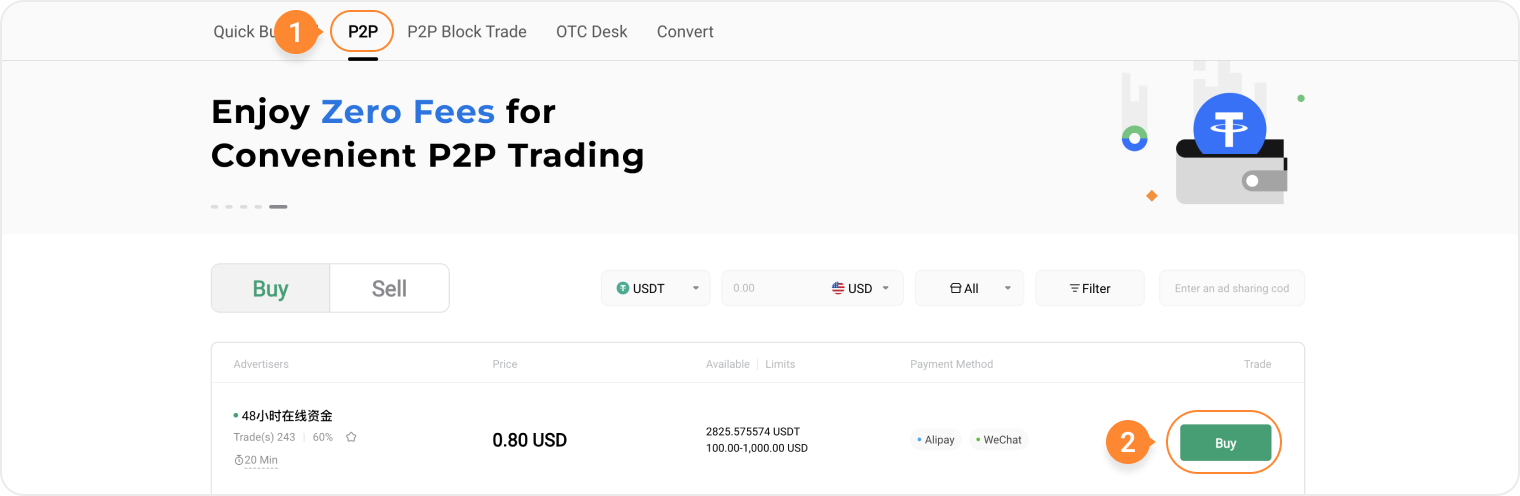Click the star icon beside the advertiser stats
The image size is (1520, 496).
coord(351,437)
